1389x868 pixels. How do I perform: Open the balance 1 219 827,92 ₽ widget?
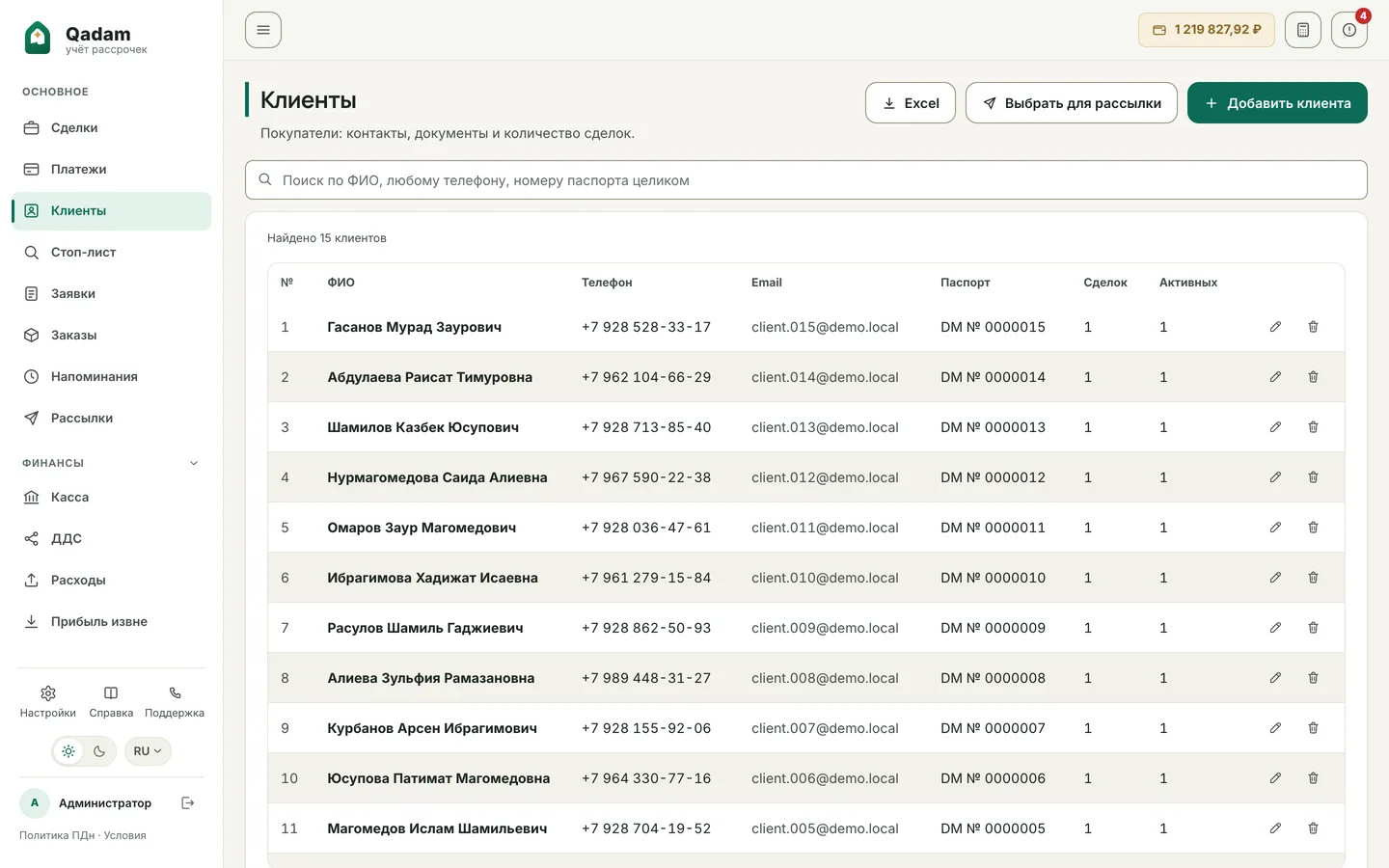(x=1207, y=30)
